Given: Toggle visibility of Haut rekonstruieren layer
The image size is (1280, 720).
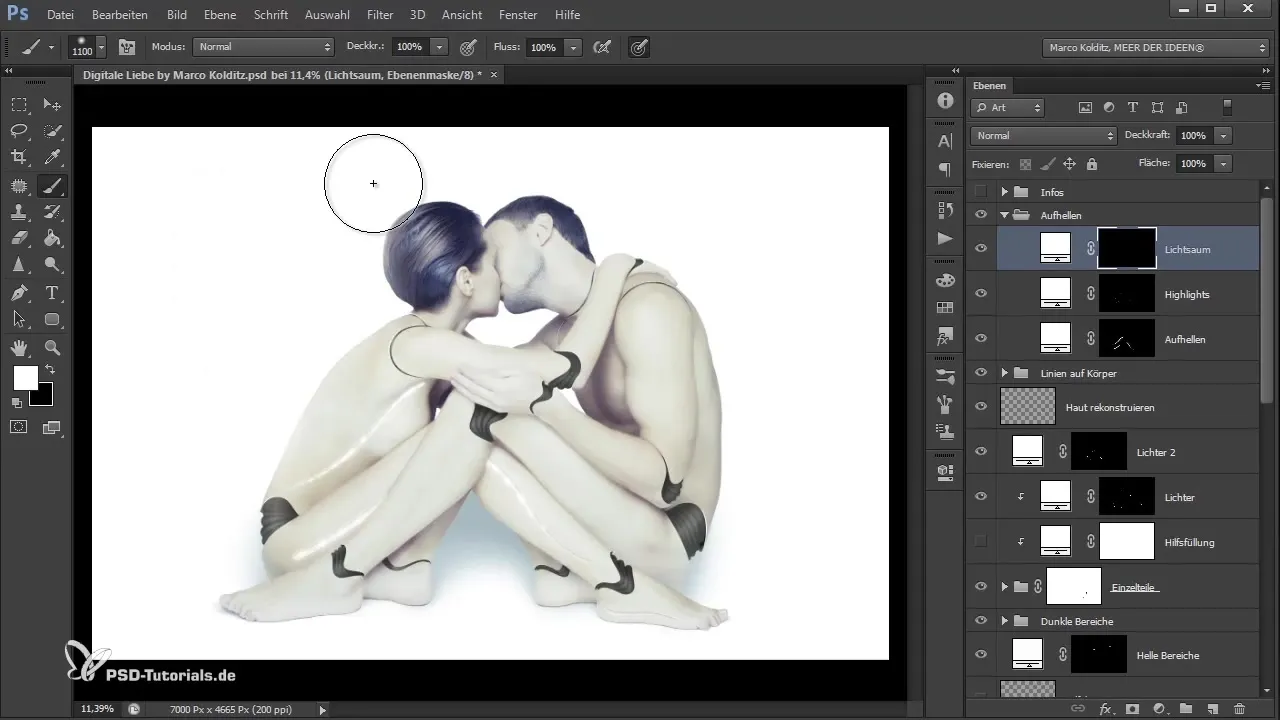Looking at the screenshot, I should click(981, 407).
